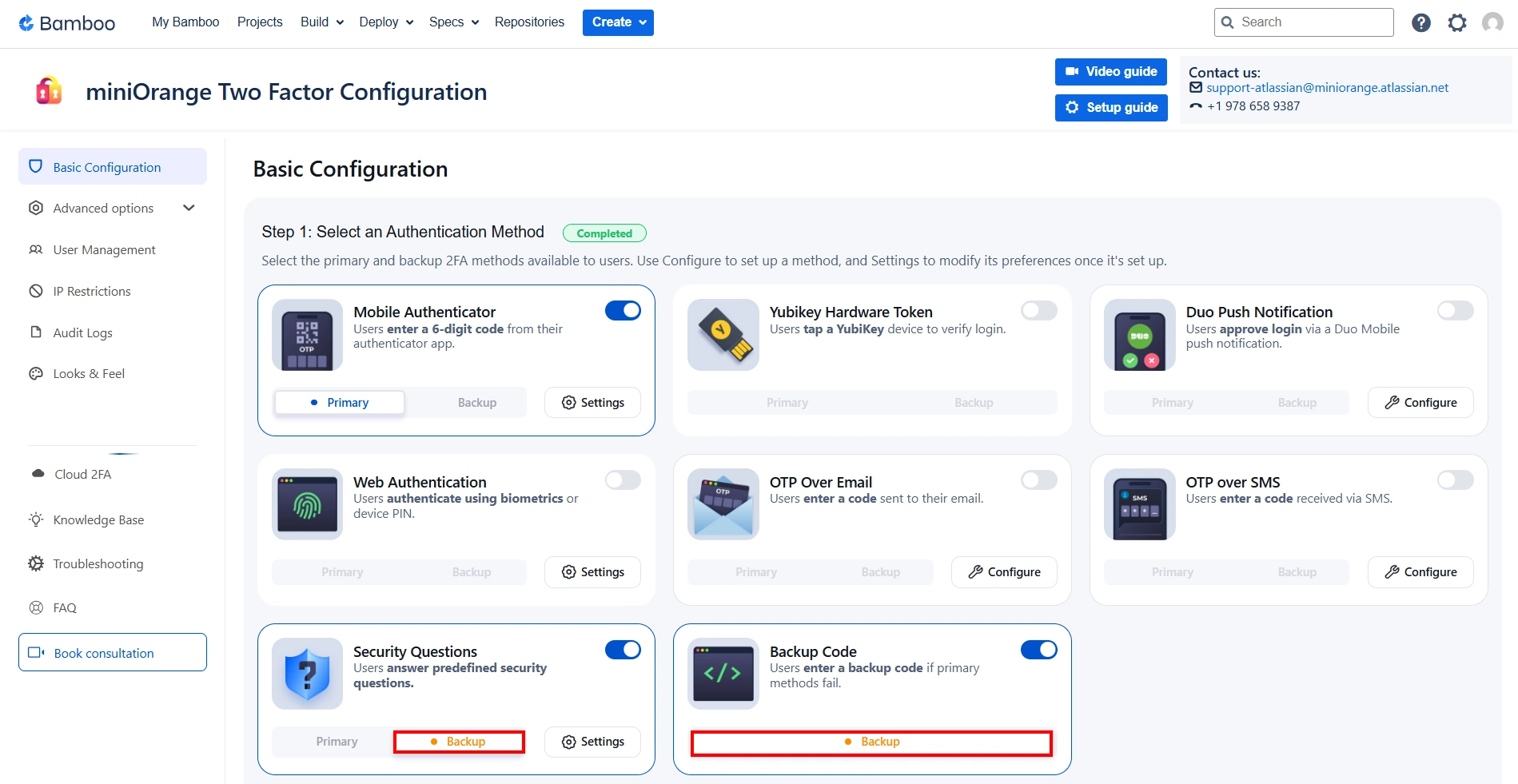Screen dimensions: 1518x784
Task: Disable the Mobile Authenticator toggle
Action: click(x=623, y=311)
